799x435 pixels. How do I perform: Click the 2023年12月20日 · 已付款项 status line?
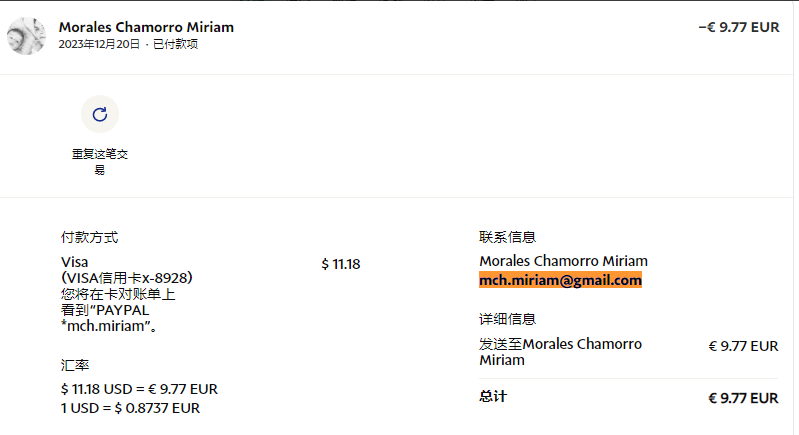(128, 44)
